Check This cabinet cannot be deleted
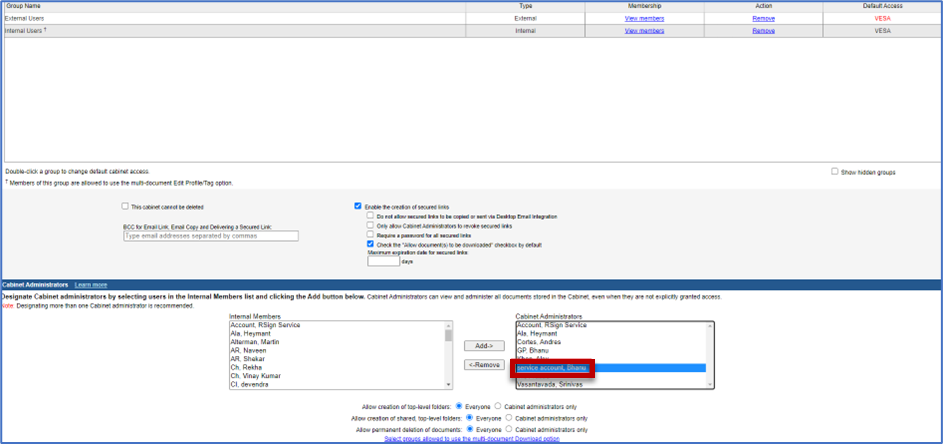 coord(124,207)
